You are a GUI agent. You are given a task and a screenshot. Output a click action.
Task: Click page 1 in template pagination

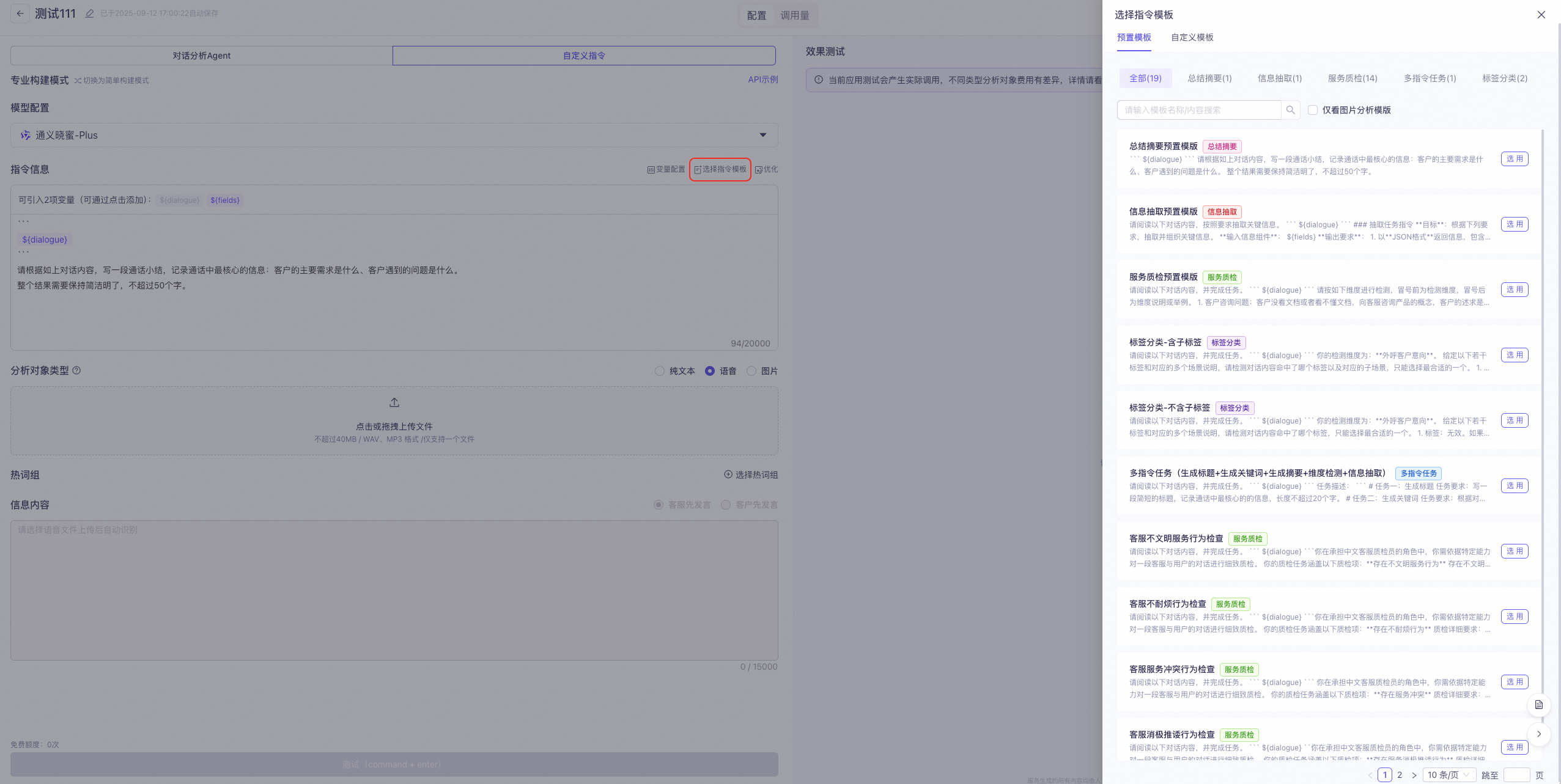[x=1385, y=775]
